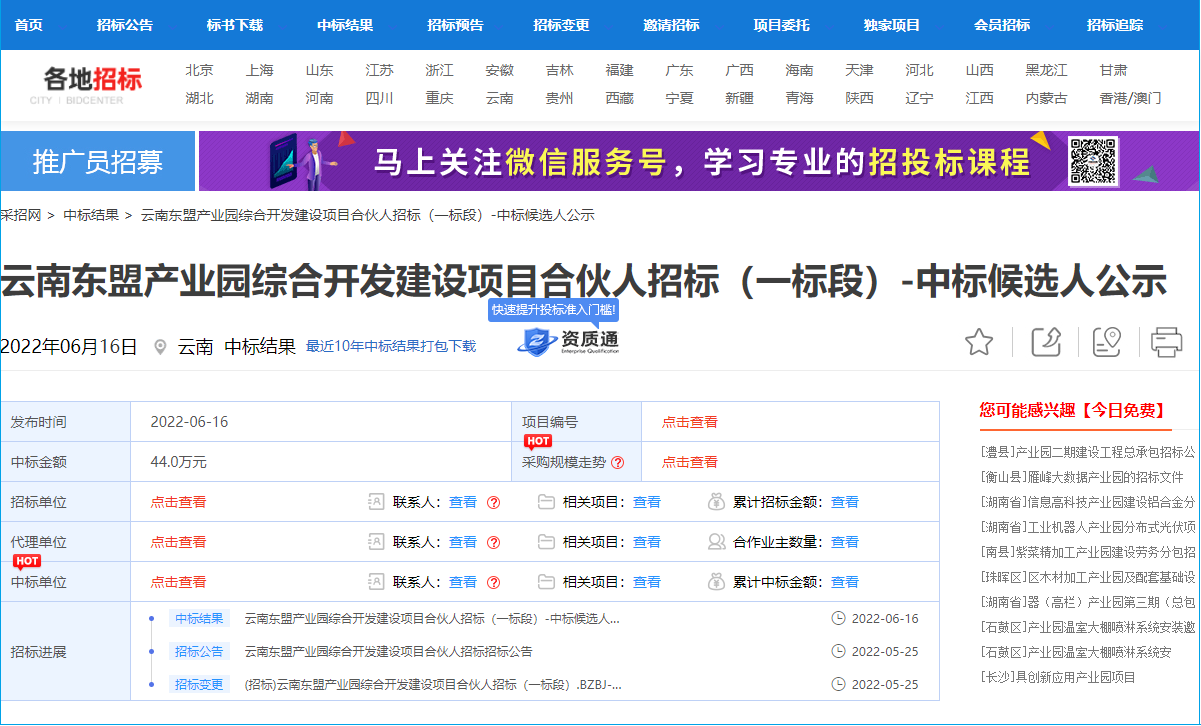1201x726 pixels.
Task: Click the printer icon
Action: [x=1166, y=342]
